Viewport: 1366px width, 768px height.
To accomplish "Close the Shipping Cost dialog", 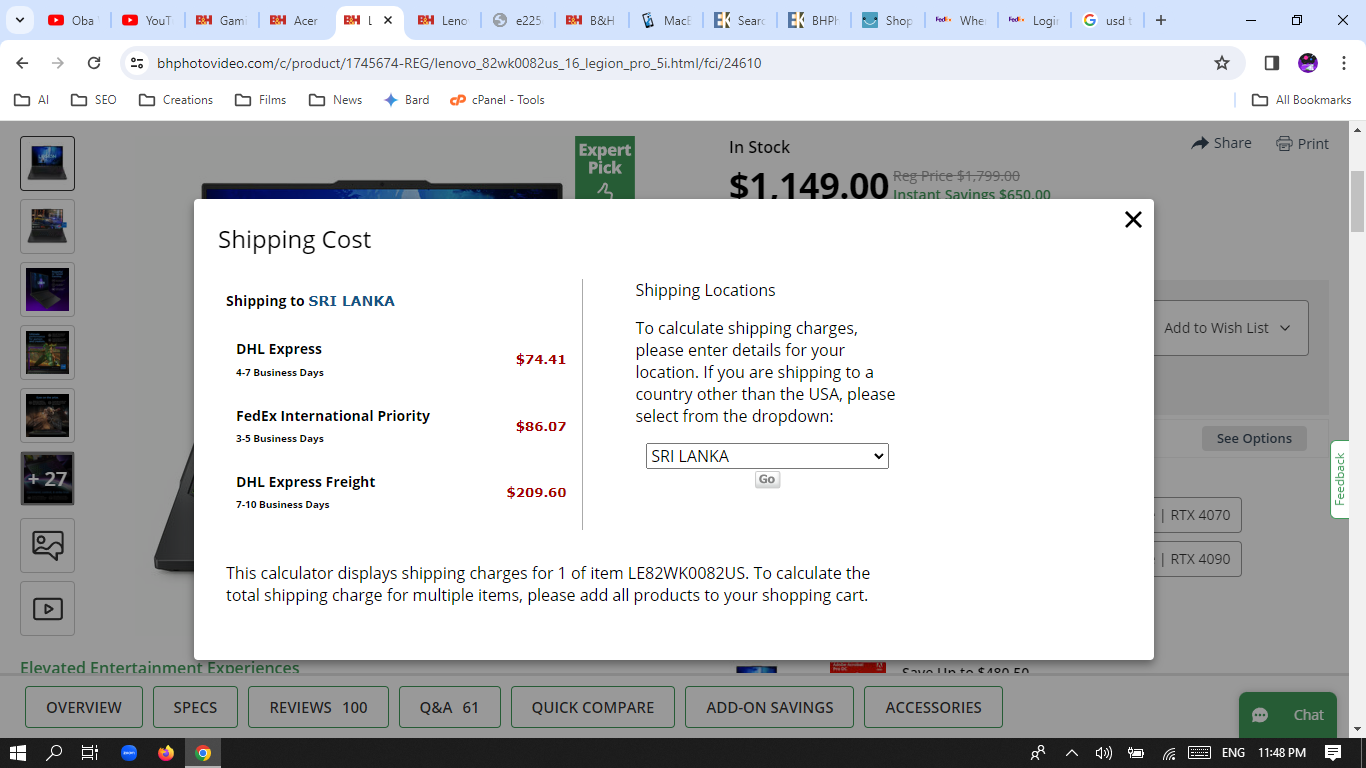I will [x=1133, y=219].
